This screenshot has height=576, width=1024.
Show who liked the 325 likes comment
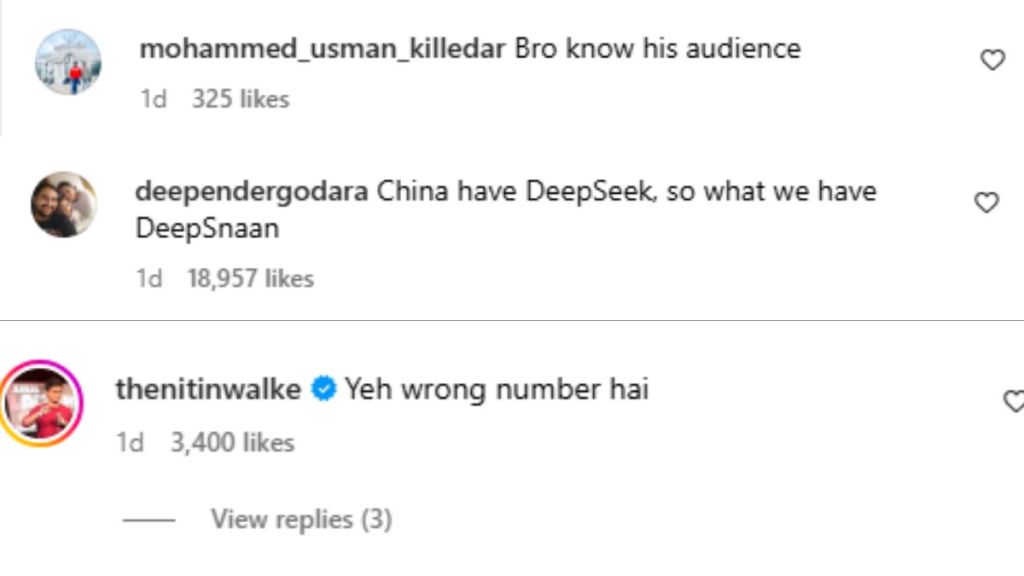[240, 99]
